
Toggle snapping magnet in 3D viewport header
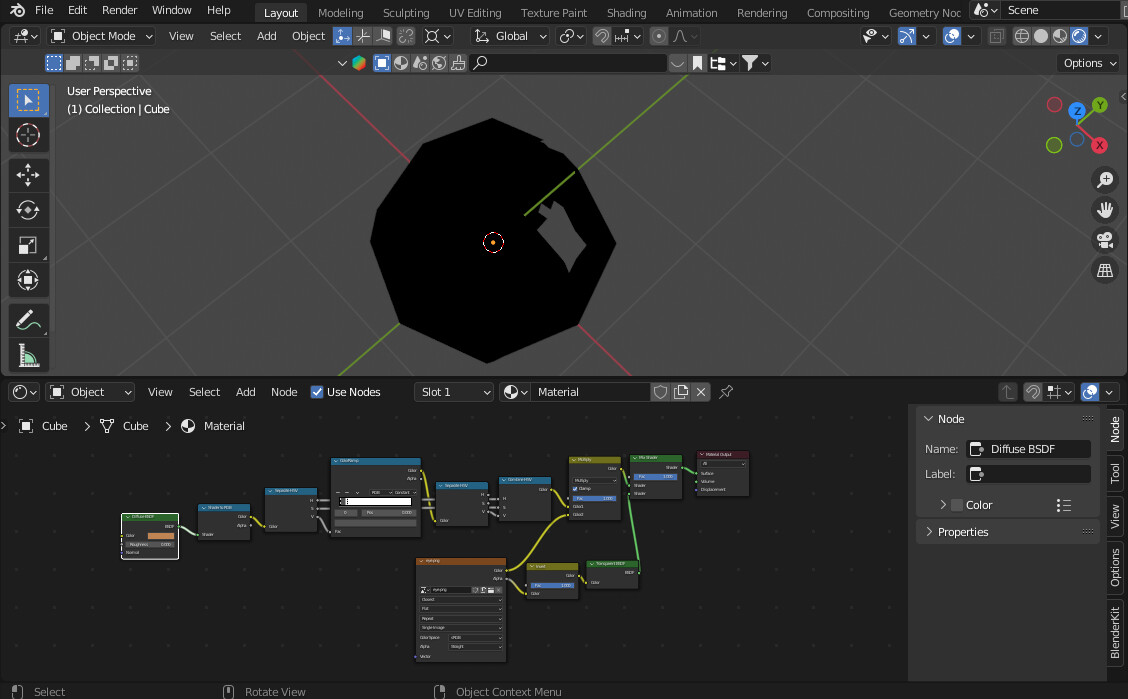coord(601,36)
